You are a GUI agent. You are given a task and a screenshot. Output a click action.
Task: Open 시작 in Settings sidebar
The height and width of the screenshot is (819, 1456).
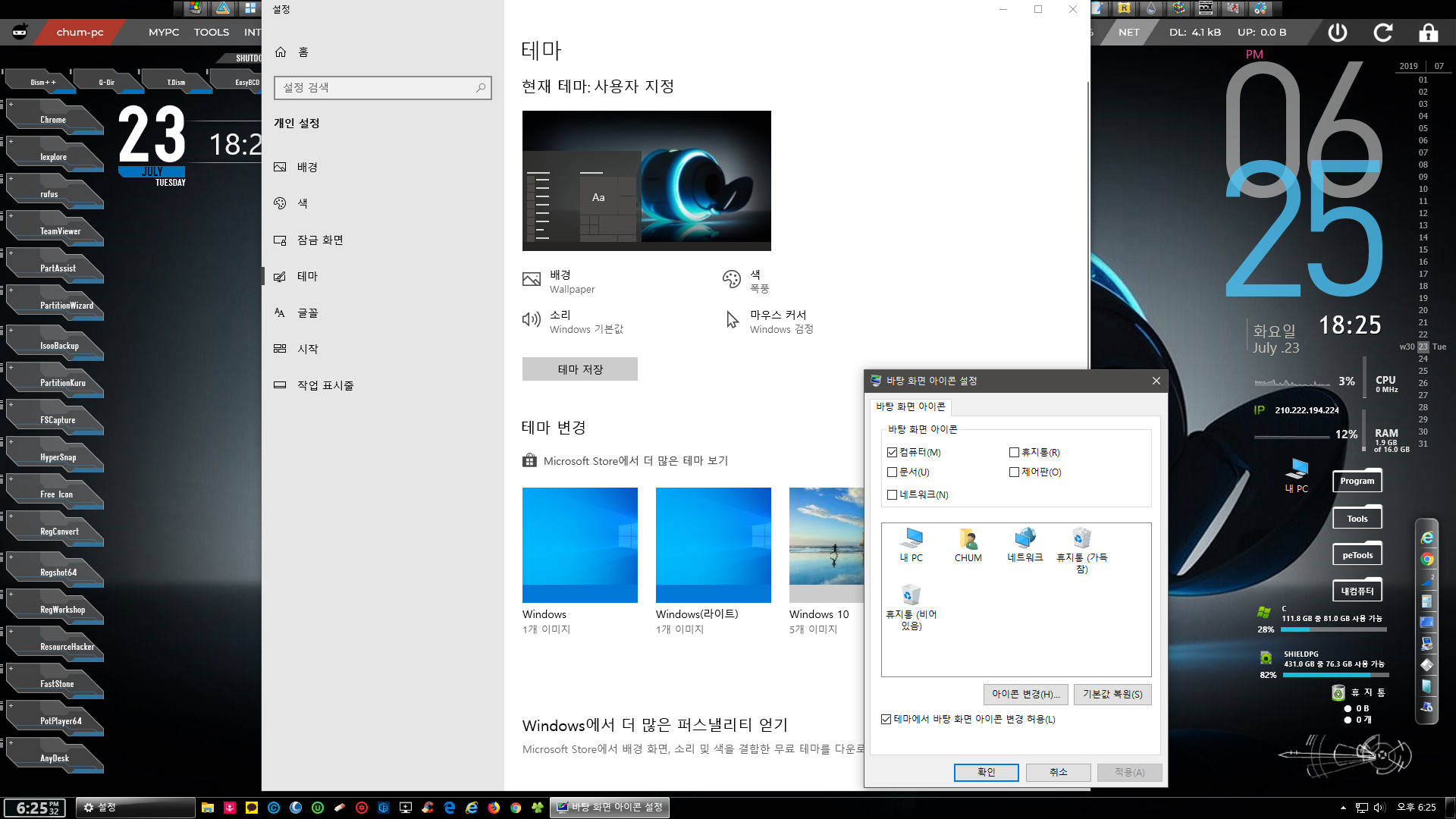pyautogui.click(x=383, y=349)
